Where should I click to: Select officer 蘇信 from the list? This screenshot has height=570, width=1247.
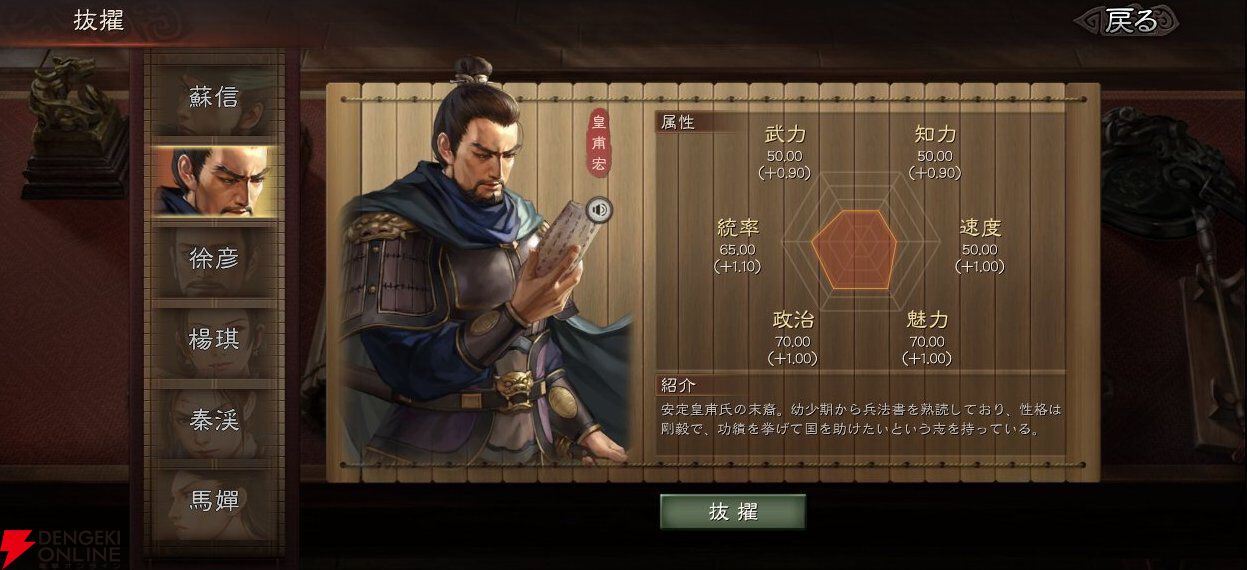tap(214, 98)
